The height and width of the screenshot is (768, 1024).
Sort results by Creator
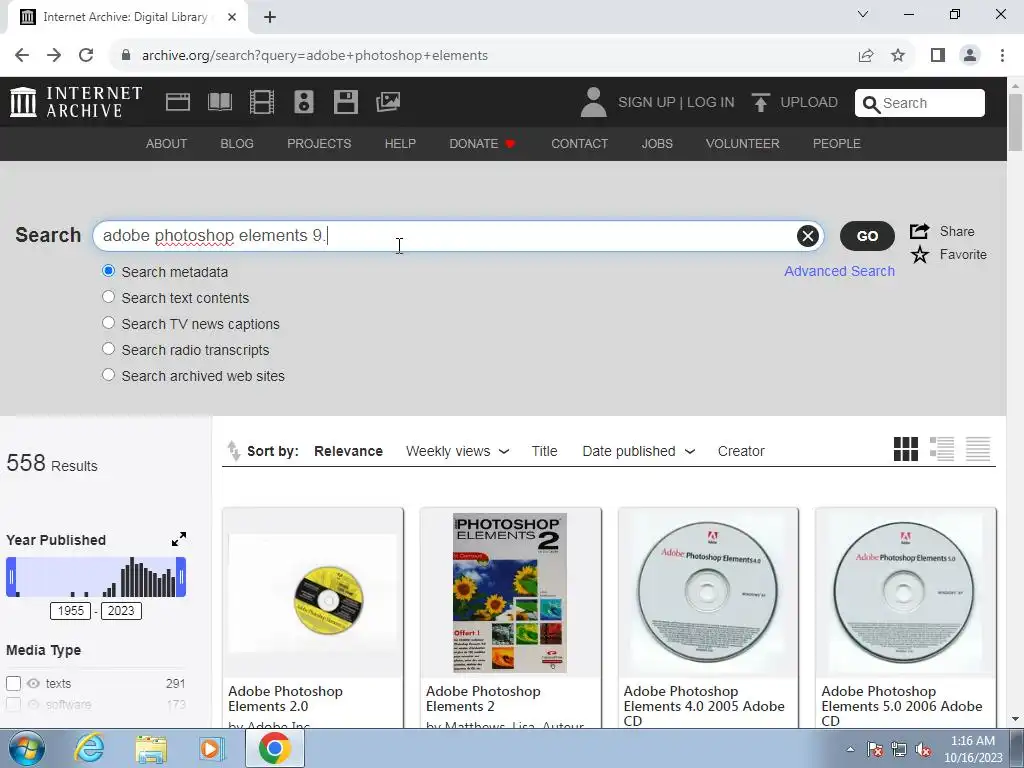coord(741,451)
